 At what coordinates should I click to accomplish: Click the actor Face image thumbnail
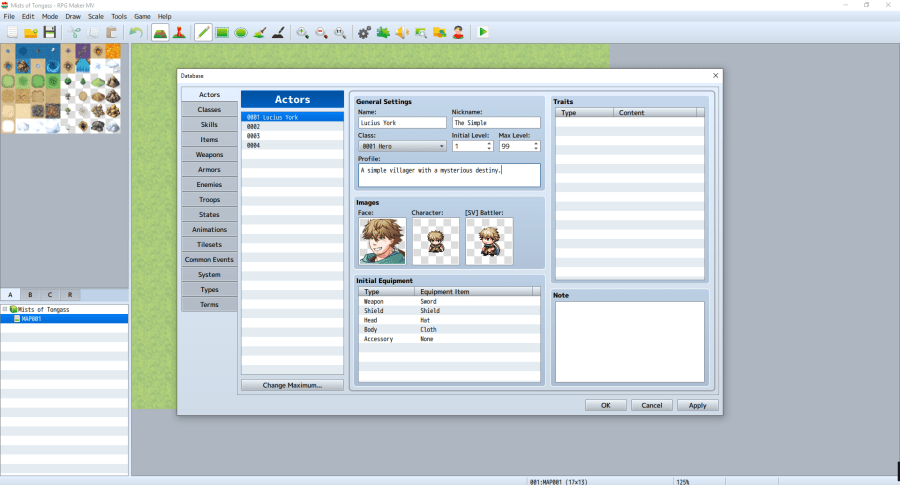(x=382, y=241)
